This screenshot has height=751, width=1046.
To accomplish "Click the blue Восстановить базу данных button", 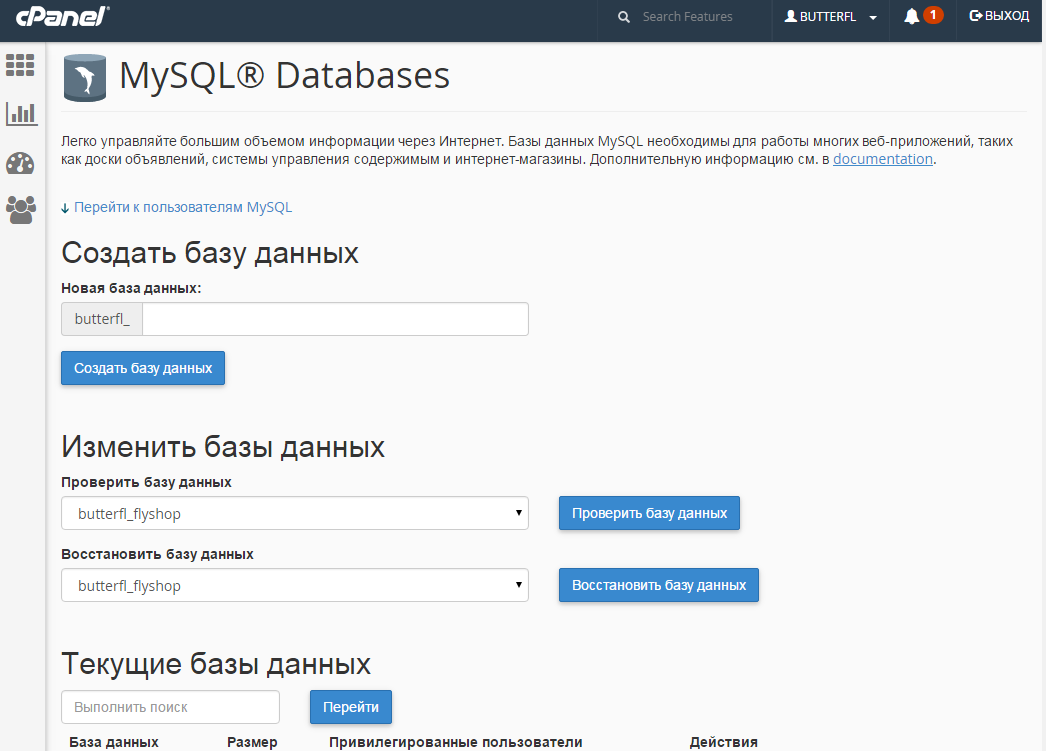I will (658, 585).
